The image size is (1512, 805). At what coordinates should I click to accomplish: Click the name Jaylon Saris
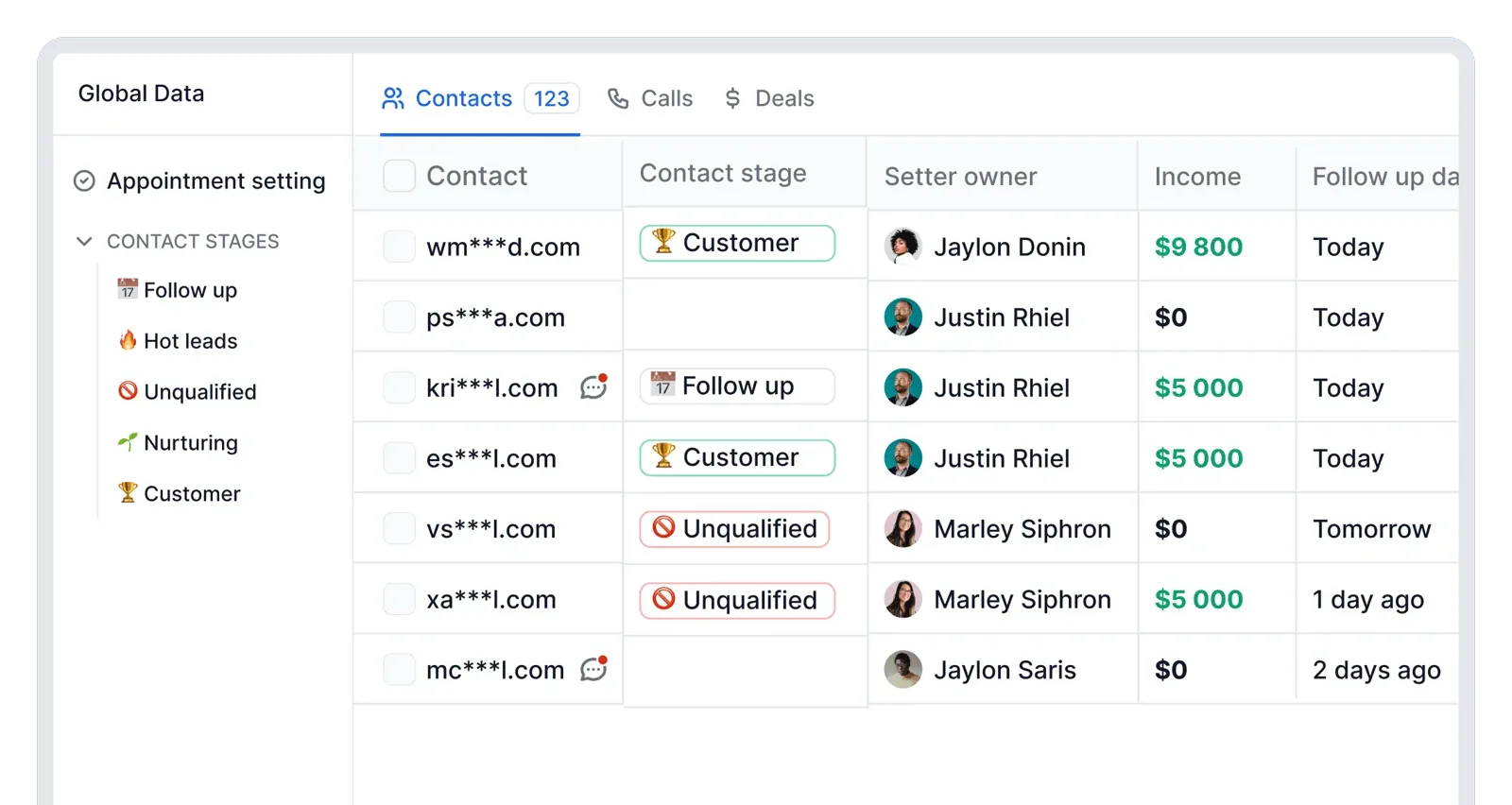coord(1005,670)
